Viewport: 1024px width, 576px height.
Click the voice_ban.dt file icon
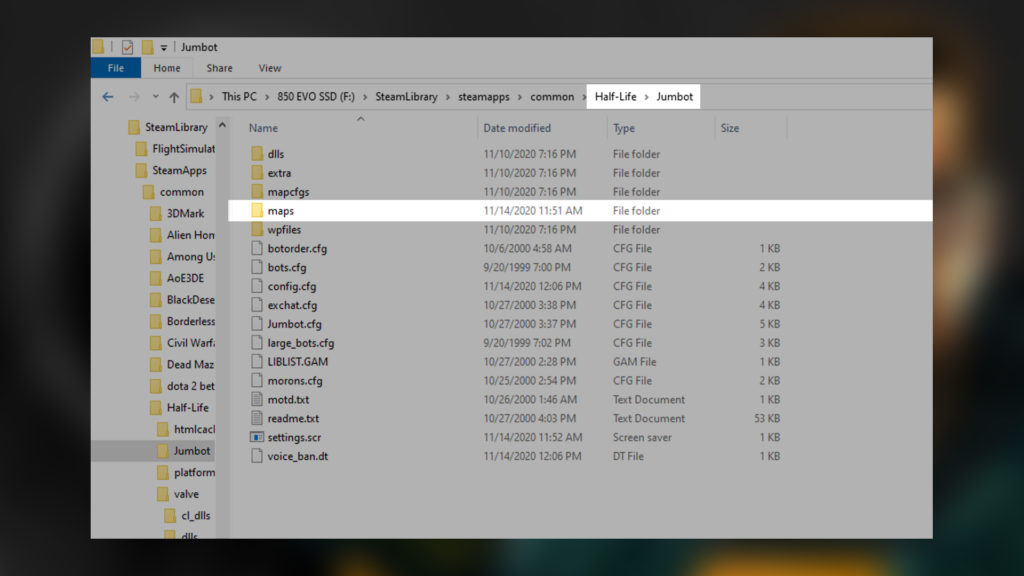pyautogui.click(x=257, y=456)
